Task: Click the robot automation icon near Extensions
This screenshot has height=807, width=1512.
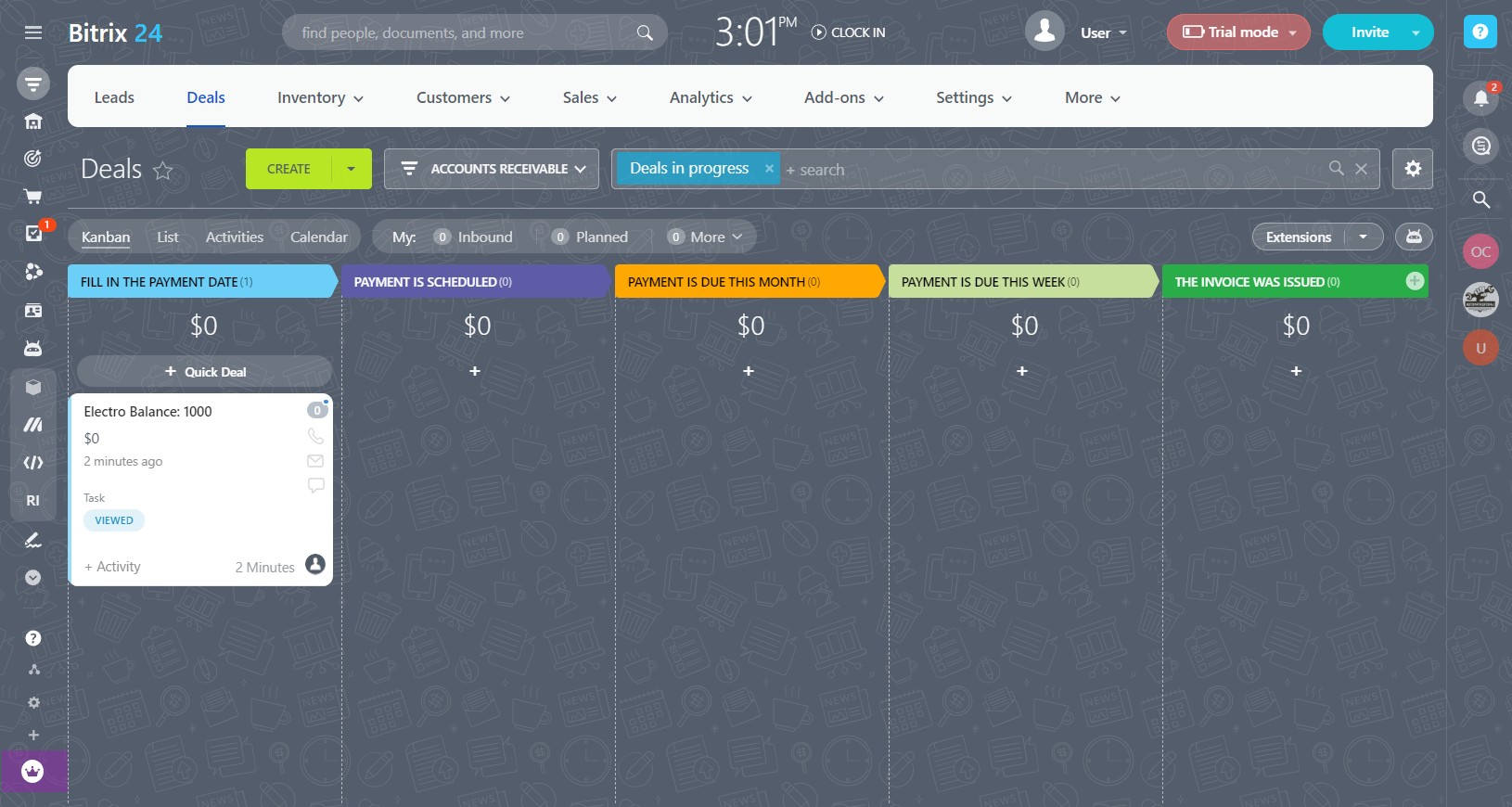Action: click(x=1413, y=237)
